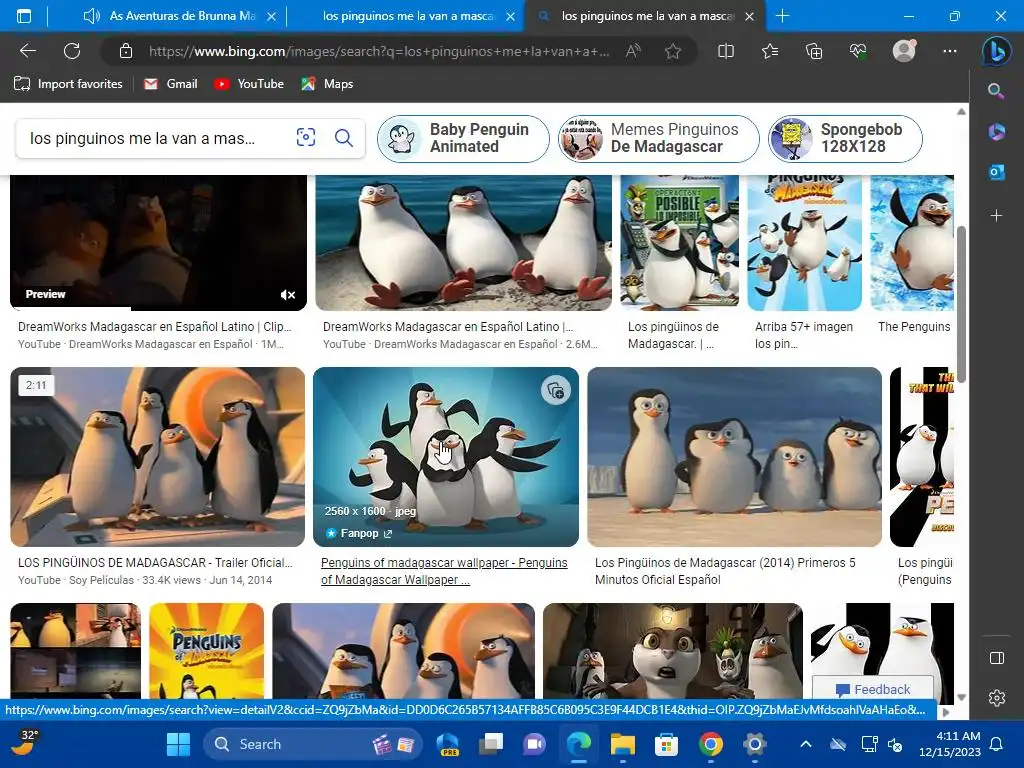The height and width of the screenshot is (768, 1024).
Task: Open the Fanpop source link on the image
Action: 359,534
